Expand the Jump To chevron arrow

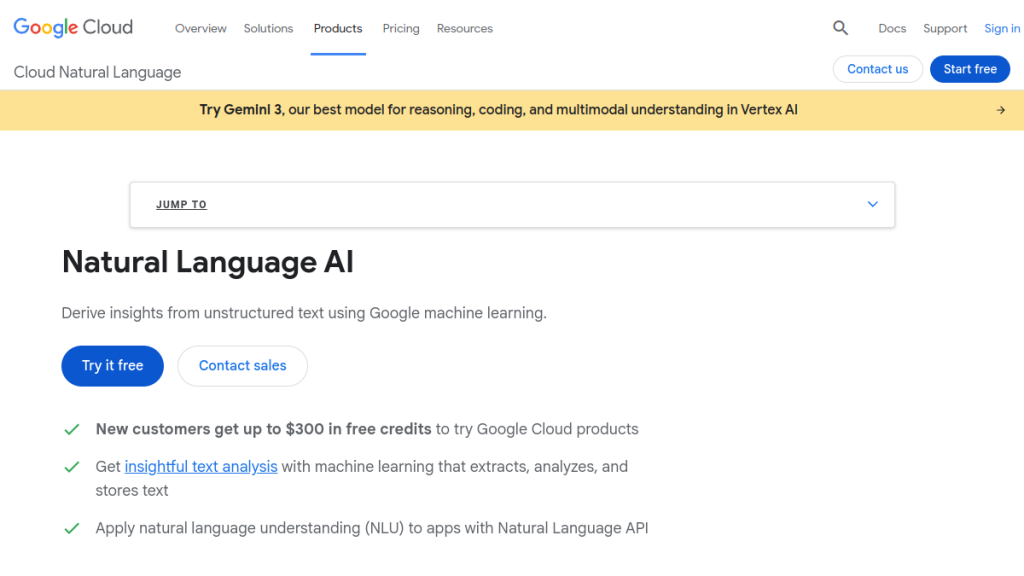872,204
